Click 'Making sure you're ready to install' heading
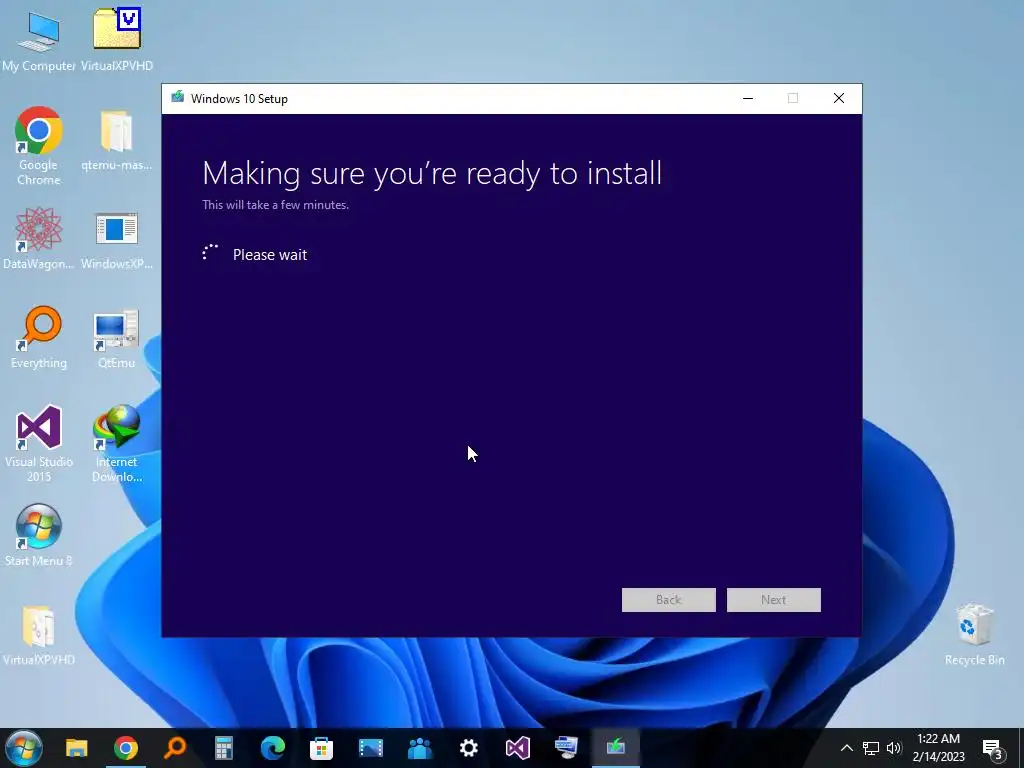 point(432,174)
